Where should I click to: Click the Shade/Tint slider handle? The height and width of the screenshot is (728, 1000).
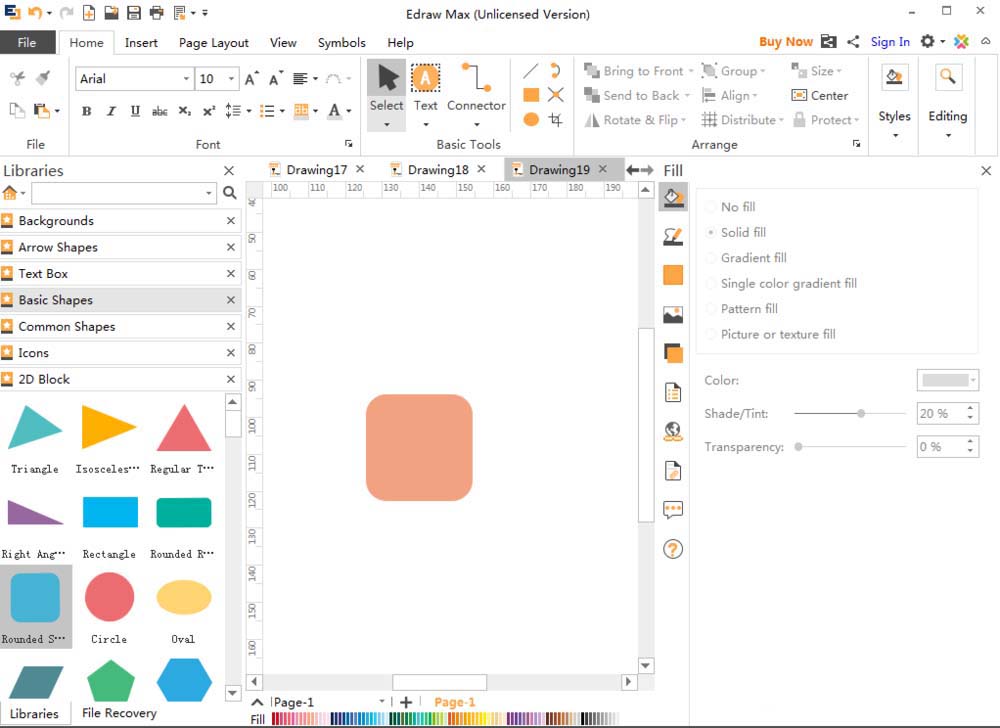[861, 413]
